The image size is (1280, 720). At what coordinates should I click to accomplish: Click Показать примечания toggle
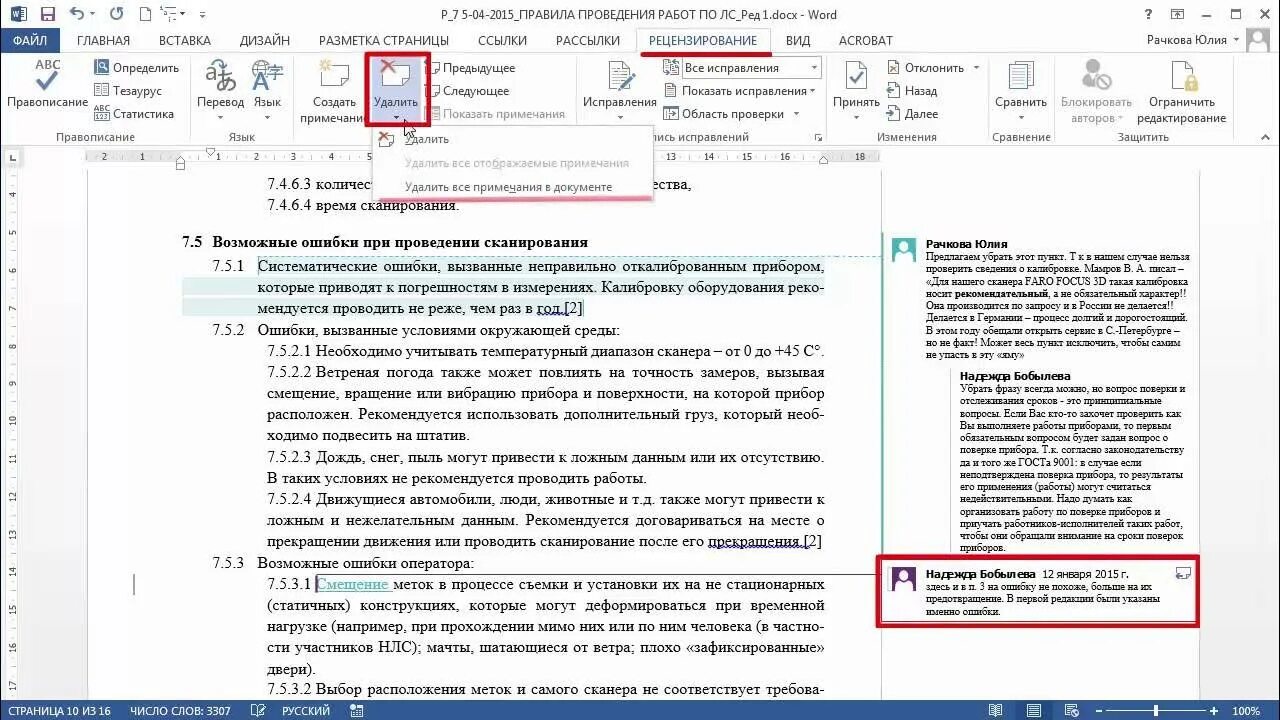[496, 114]
